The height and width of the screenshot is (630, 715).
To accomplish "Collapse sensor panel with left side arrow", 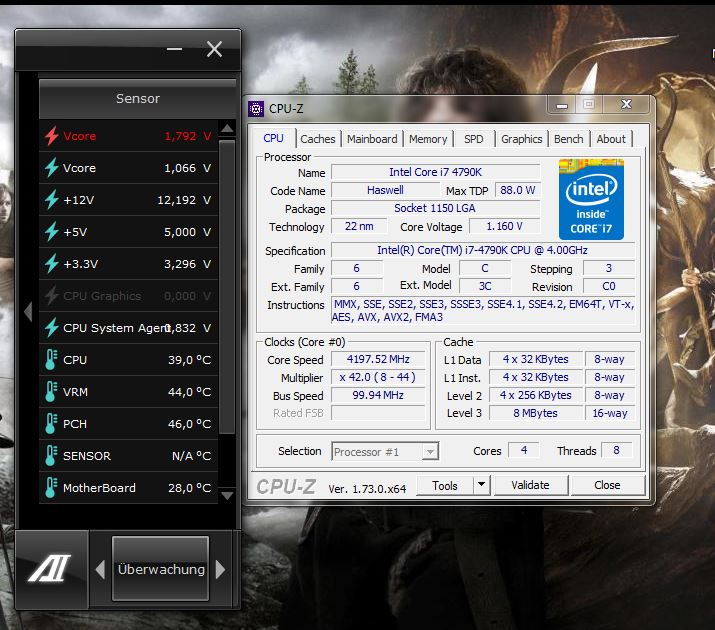I will [28, 312].
